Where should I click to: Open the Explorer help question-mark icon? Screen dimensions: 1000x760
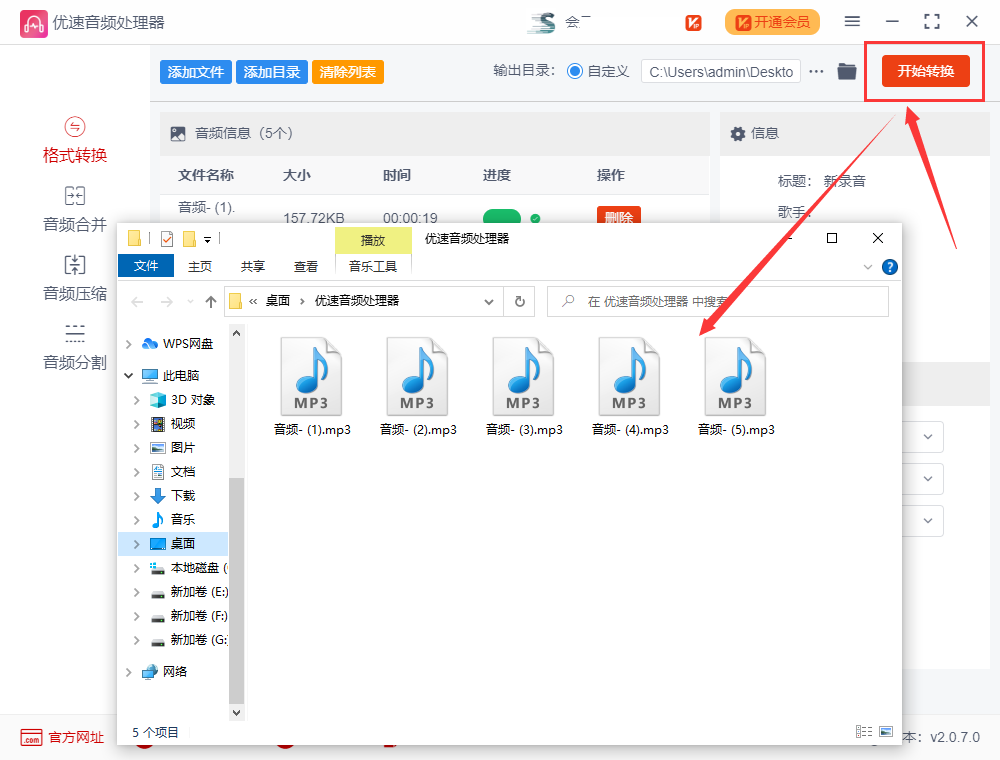890,267
